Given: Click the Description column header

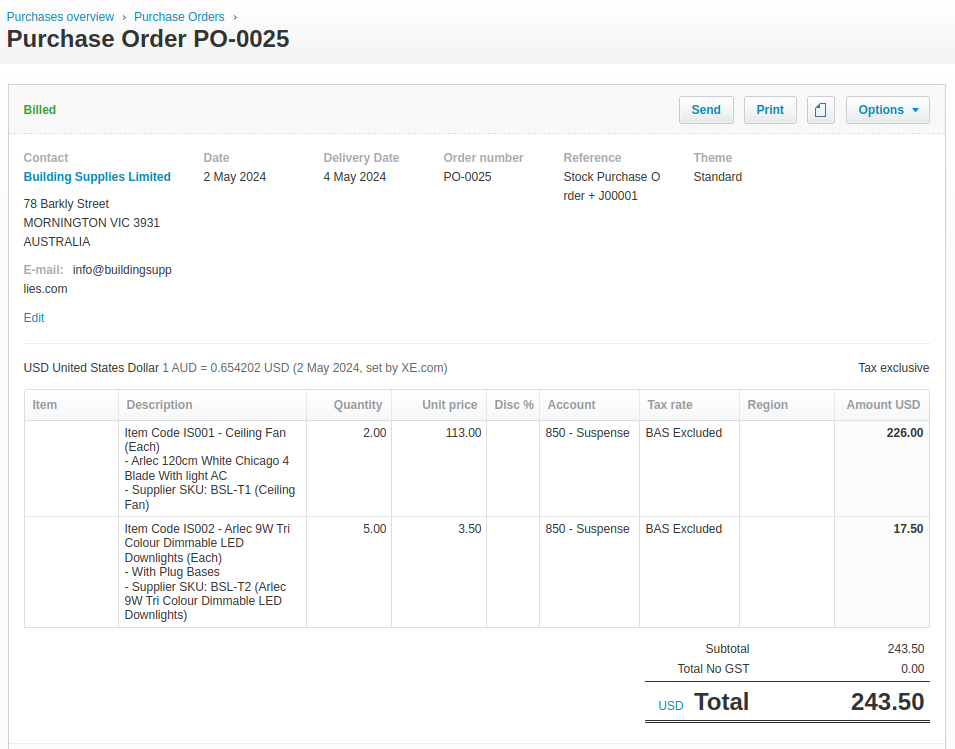Looking at the screenshot, I should [x=159, y=405].
